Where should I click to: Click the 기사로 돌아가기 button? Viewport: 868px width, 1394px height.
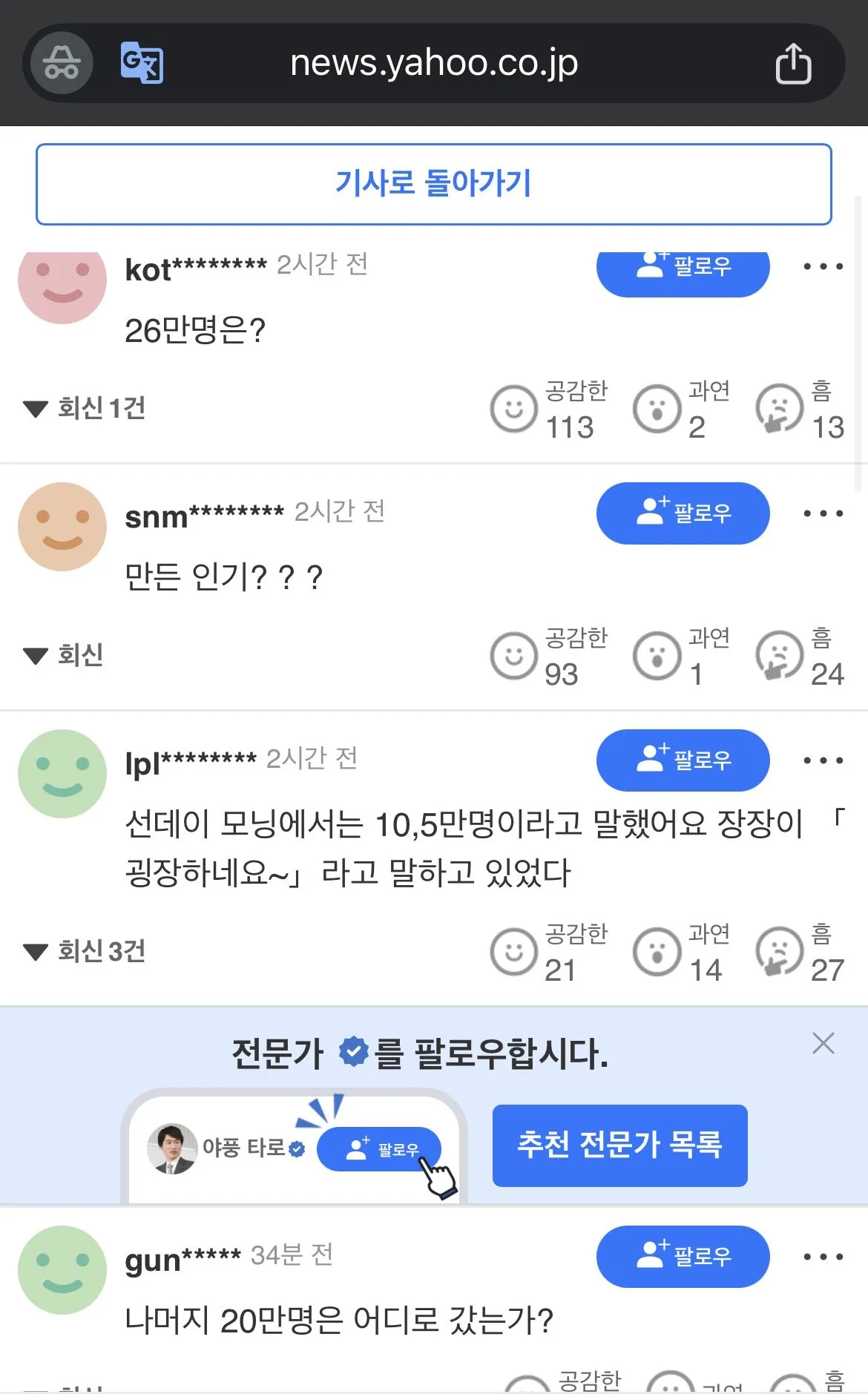(434, 184)
